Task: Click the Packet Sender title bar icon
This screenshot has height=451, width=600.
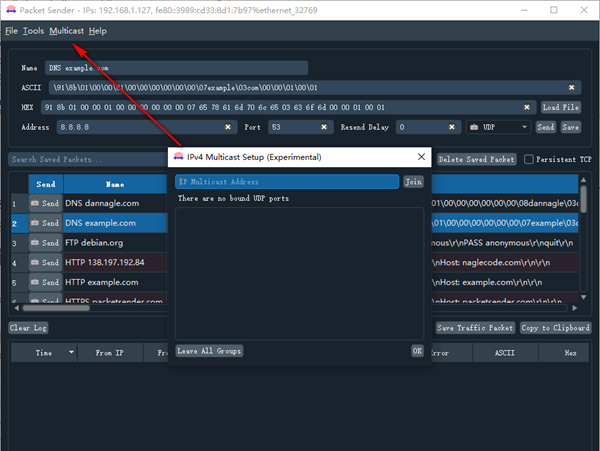Action: pyautogui.click(x=11, y=10)
